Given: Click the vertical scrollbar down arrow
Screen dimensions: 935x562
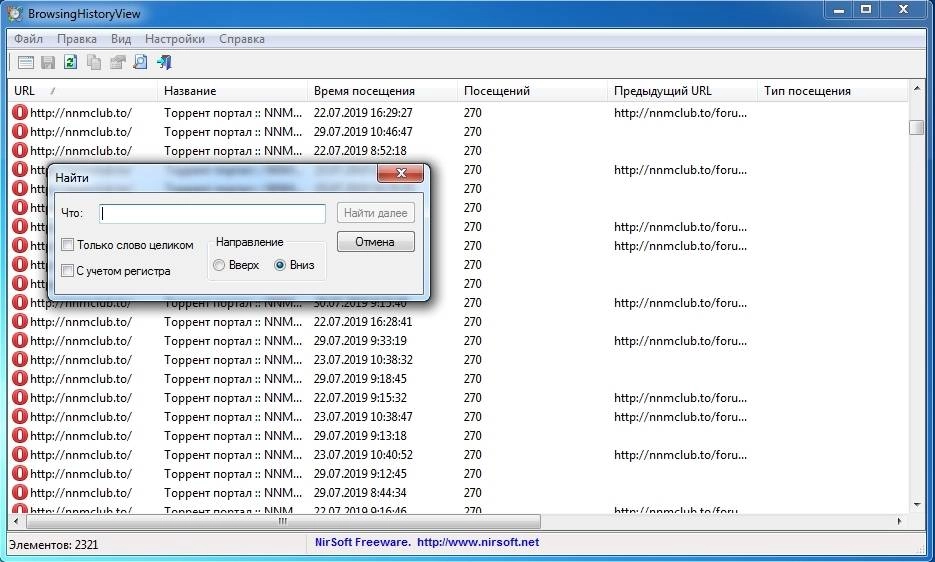Looking at the screenshot, I should point(917,505).
